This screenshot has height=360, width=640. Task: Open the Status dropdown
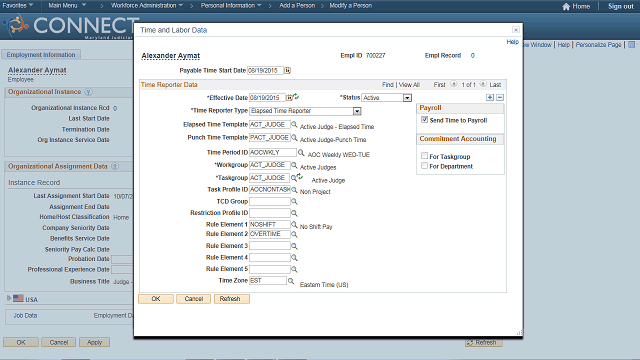pos(407,98)
